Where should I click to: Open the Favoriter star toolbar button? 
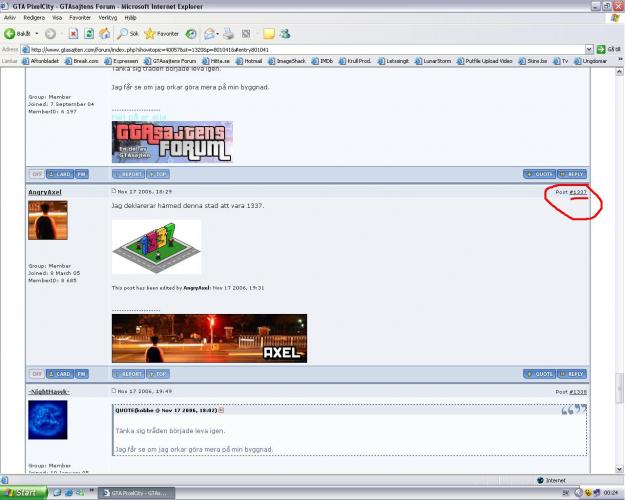[162, 34]
